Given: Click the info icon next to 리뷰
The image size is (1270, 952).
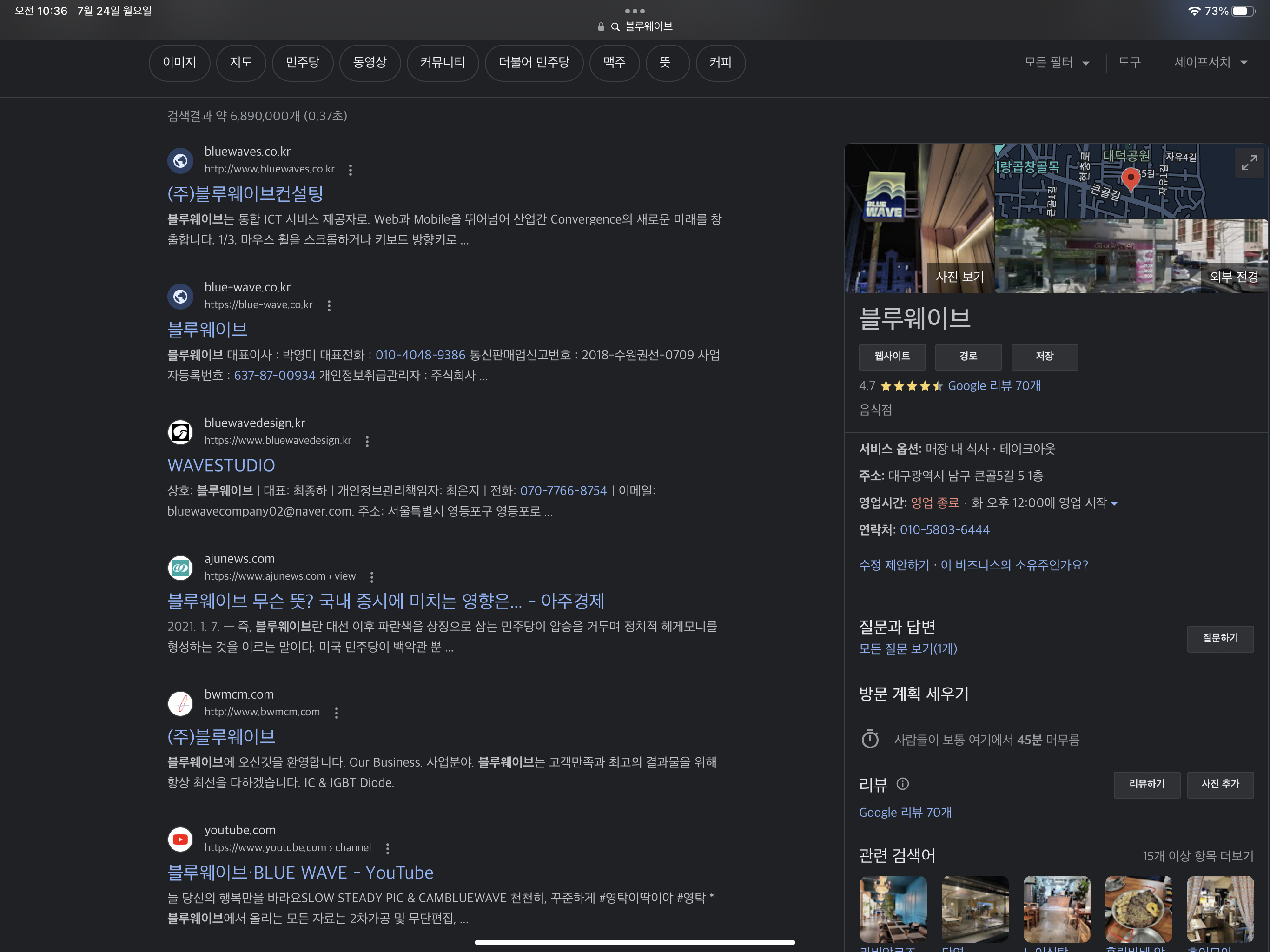Looking at the screenshot, I should [x=903, y=784].
